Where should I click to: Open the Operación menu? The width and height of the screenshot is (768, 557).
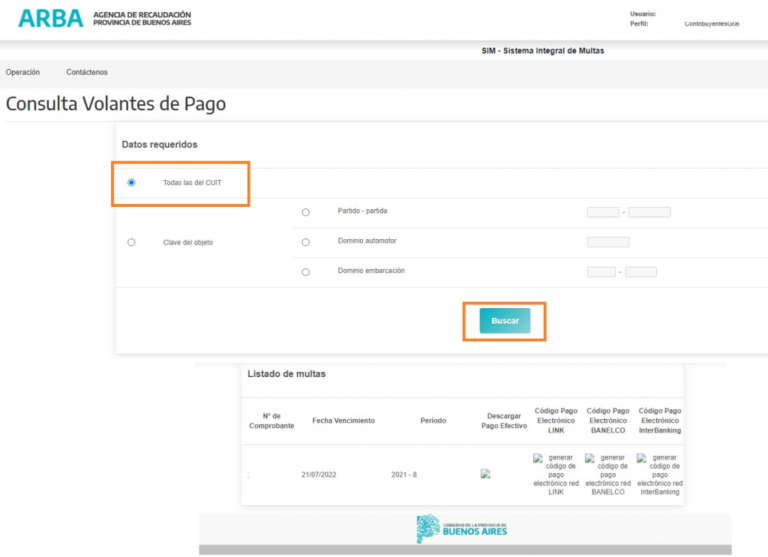coord(23,72)
